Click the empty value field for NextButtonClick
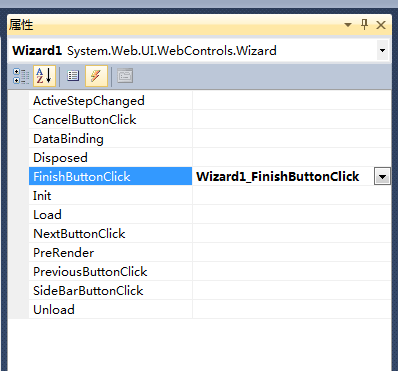The height and width of the screenshot is (371, 398). click(x=292, y=233)
